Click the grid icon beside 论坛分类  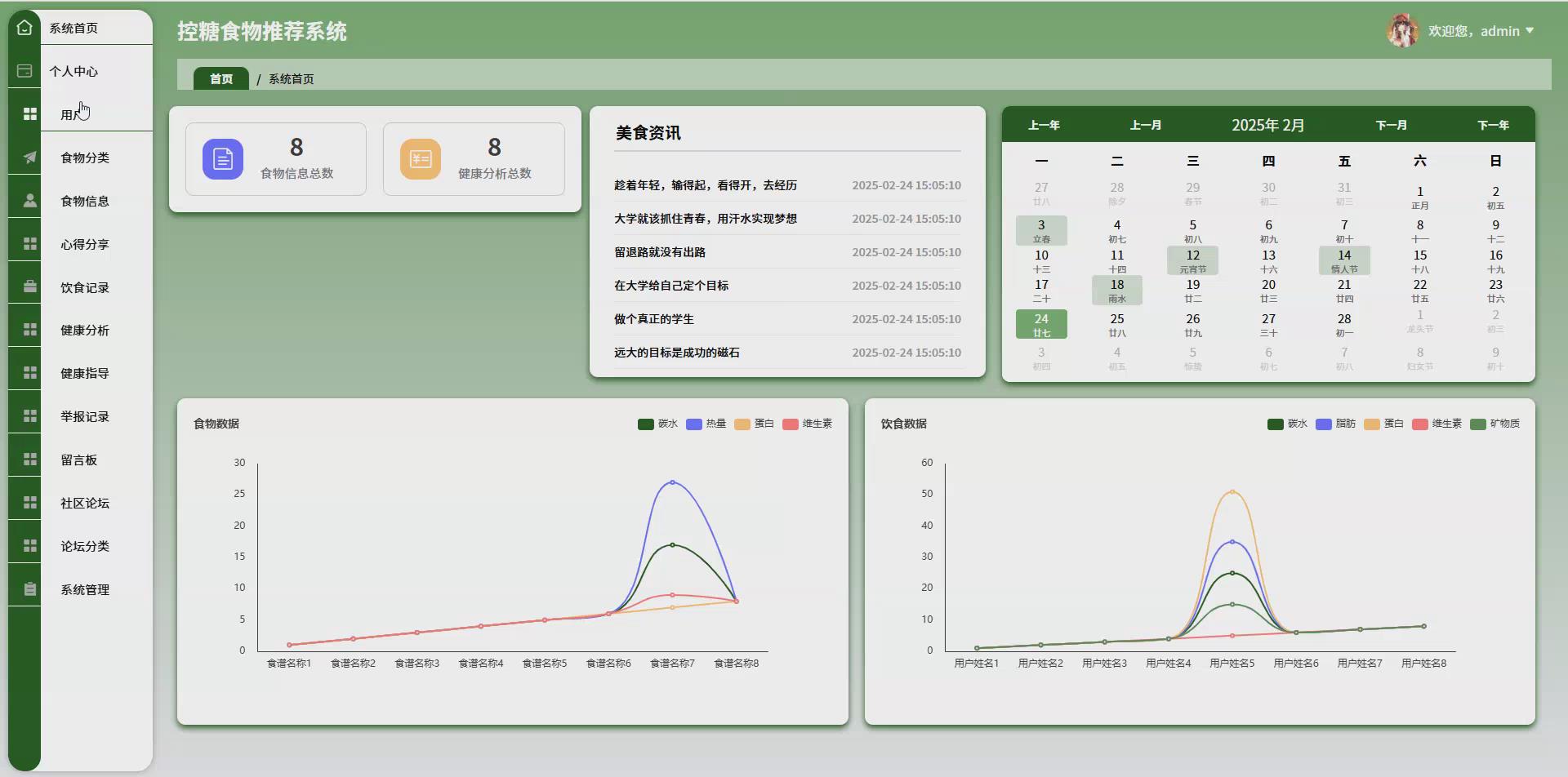pos(30,546)
